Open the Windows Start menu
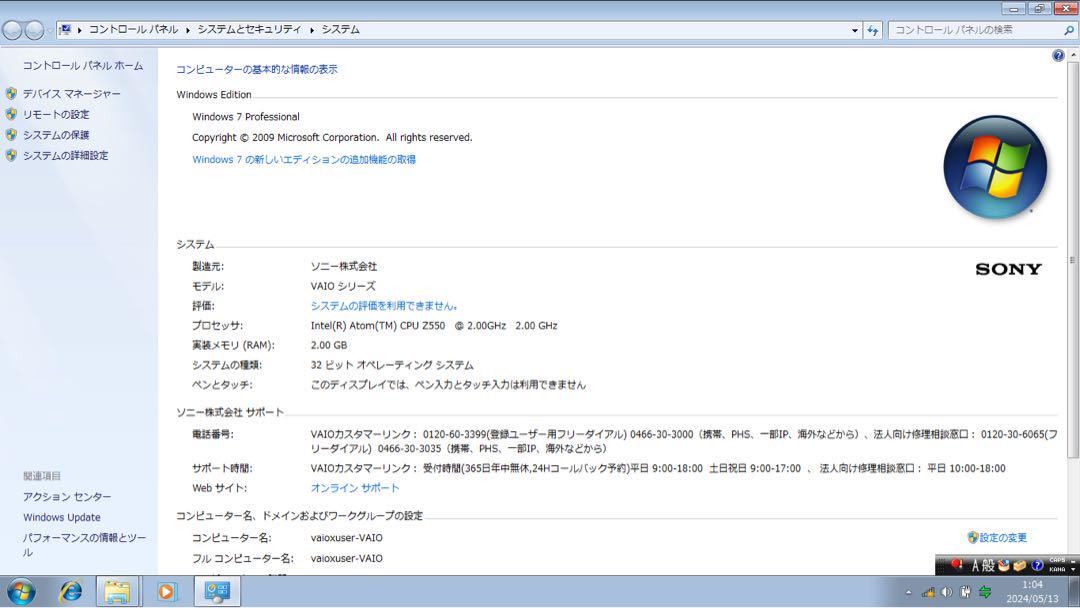The width and height of the screenshot is (1080, 608). 21,592
